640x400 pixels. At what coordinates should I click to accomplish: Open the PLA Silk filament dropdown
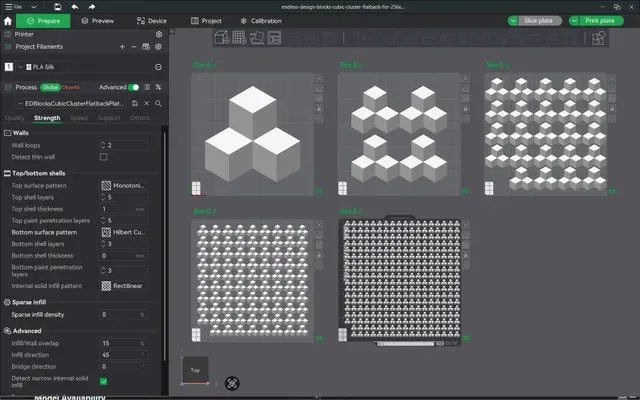coord(20,67)
